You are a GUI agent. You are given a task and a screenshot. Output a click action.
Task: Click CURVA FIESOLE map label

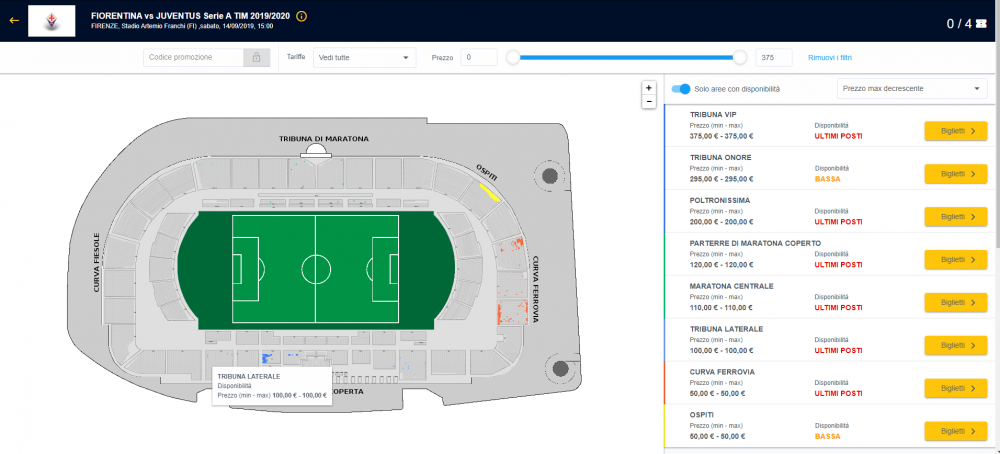pos(96,263)
